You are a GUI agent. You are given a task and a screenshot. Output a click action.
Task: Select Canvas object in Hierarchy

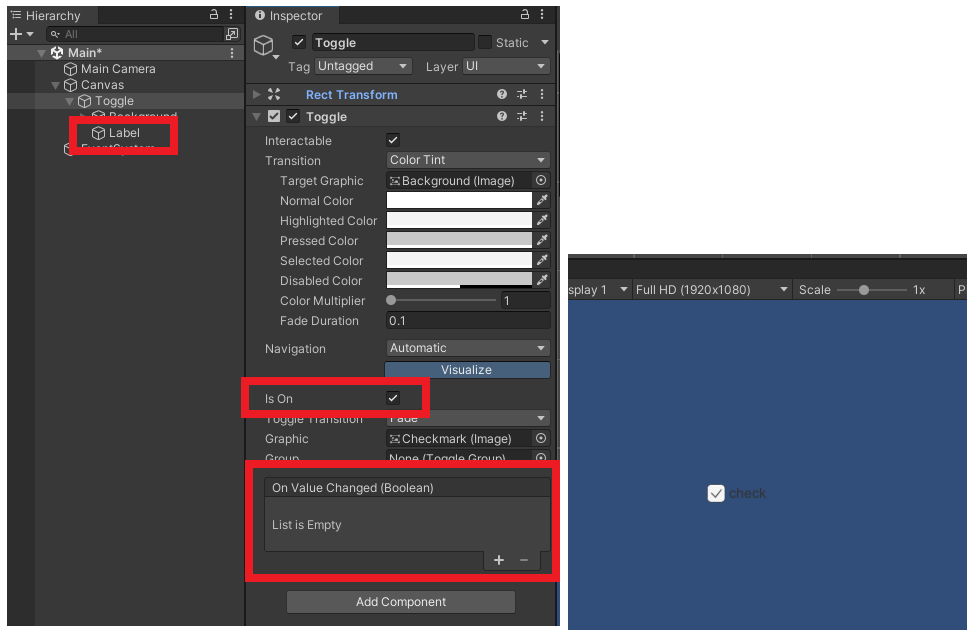(94, 85)
